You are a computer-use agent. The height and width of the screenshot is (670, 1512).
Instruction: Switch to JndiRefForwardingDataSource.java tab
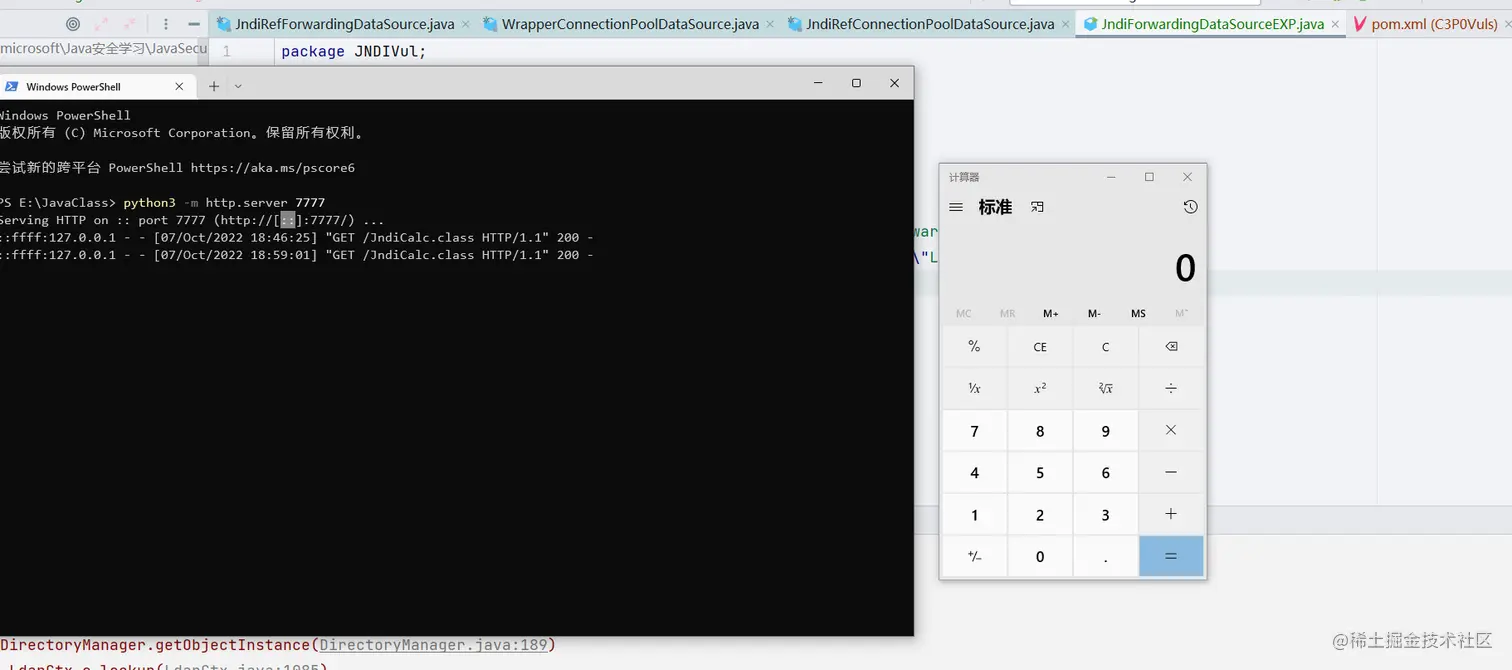coord(344,24)
